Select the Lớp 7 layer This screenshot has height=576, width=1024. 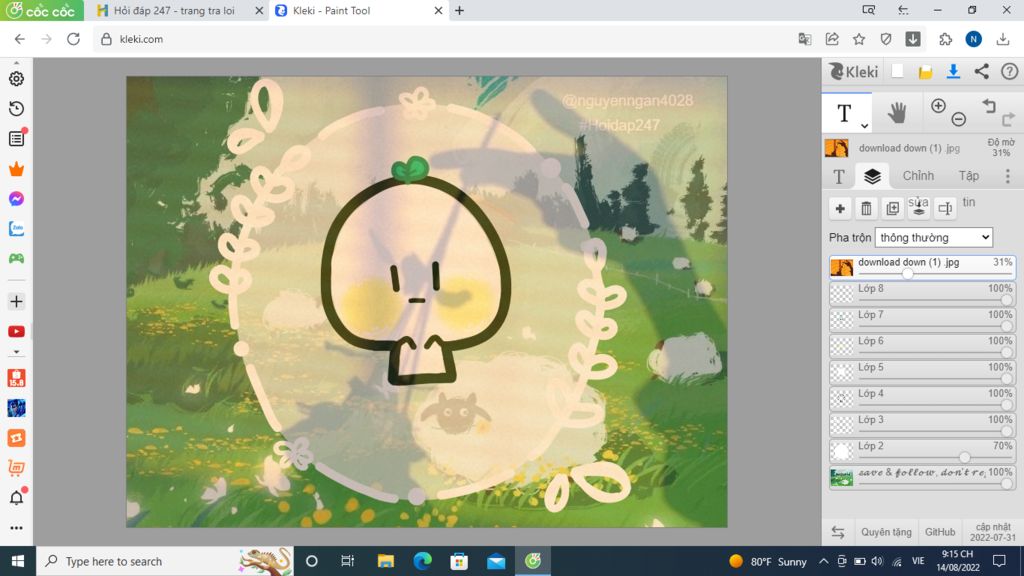click(922, 320)
